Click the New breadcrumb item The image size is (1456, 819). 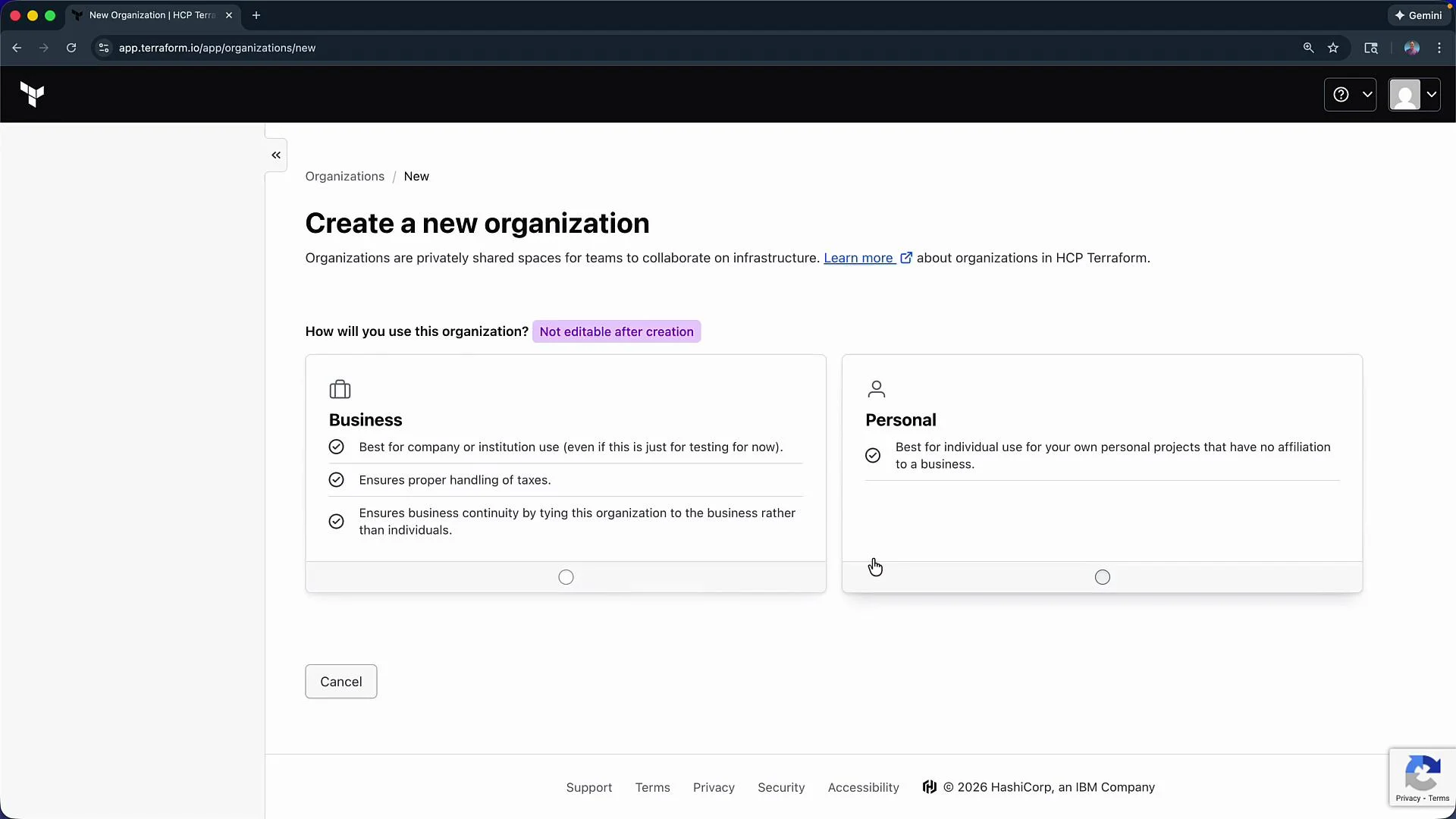click(416, 176)
